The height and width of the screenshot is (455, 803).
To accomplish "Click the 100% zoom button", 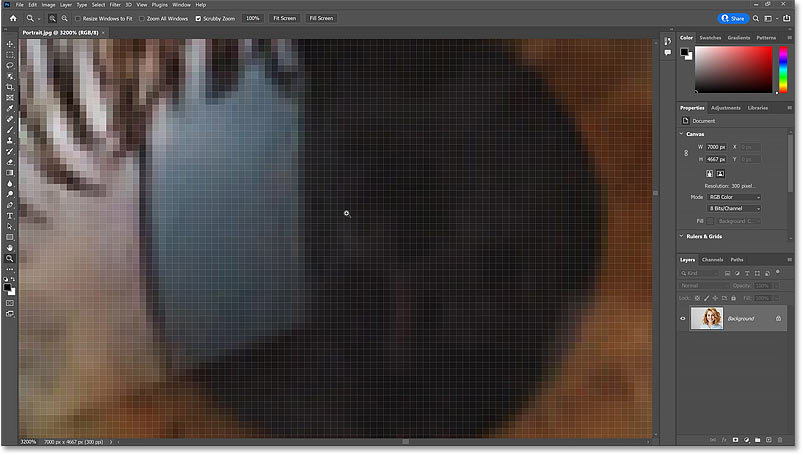I will (252, 18).
